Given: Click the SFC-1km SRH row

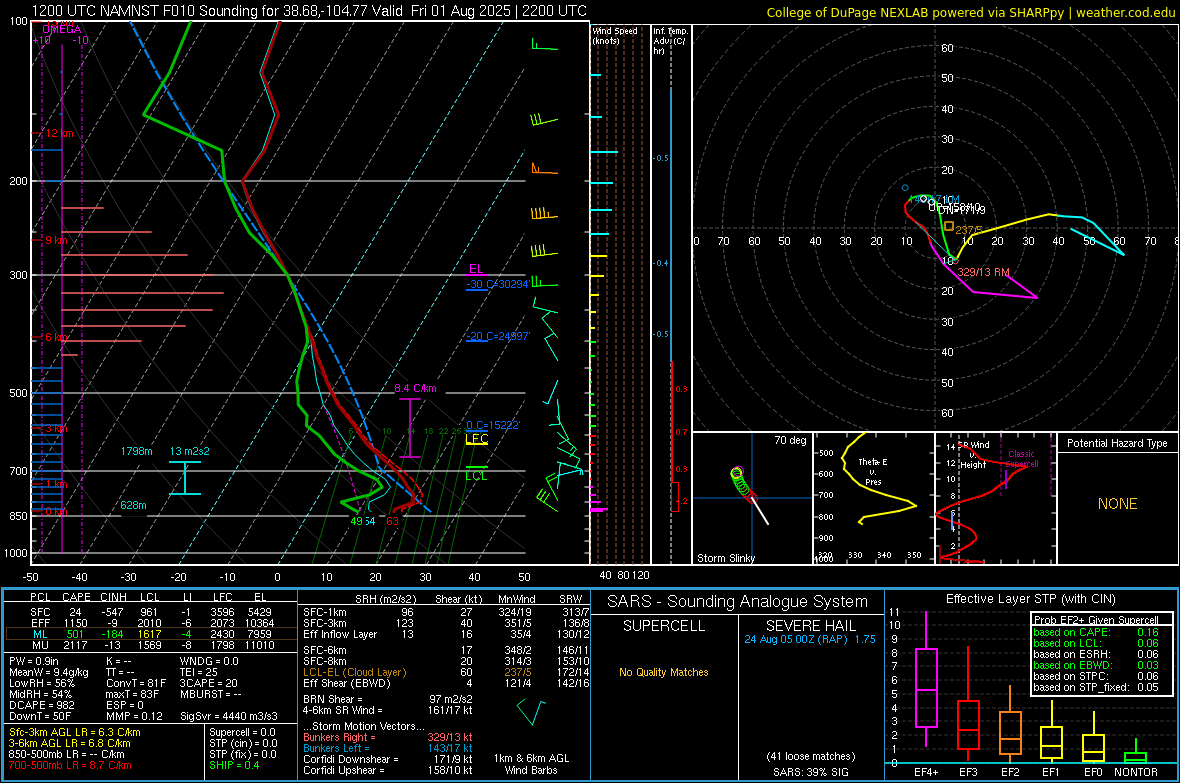Looking at the screenshot, I should (x=446, y=612).
